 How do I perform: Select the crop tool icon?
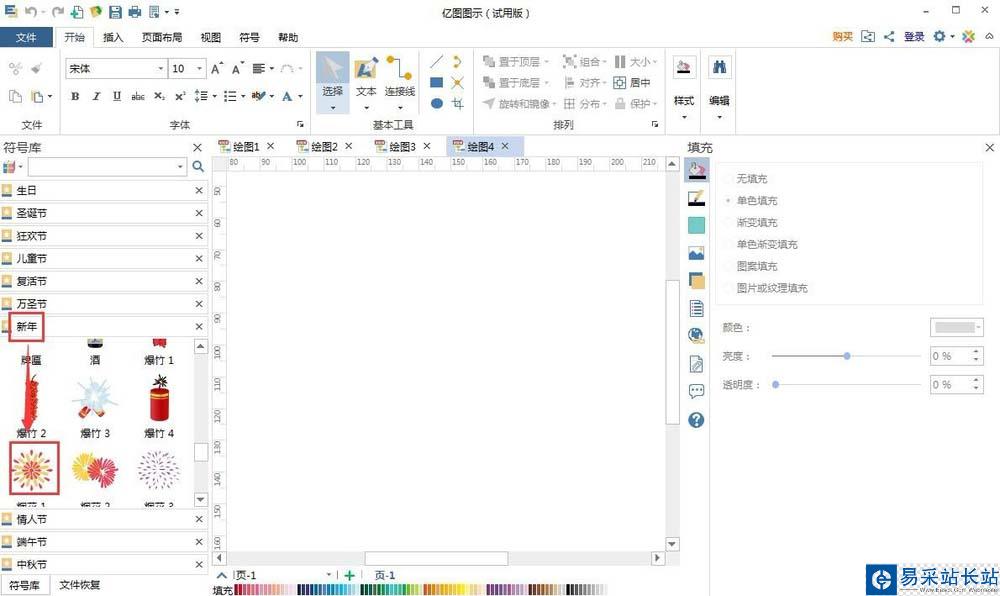458,103
